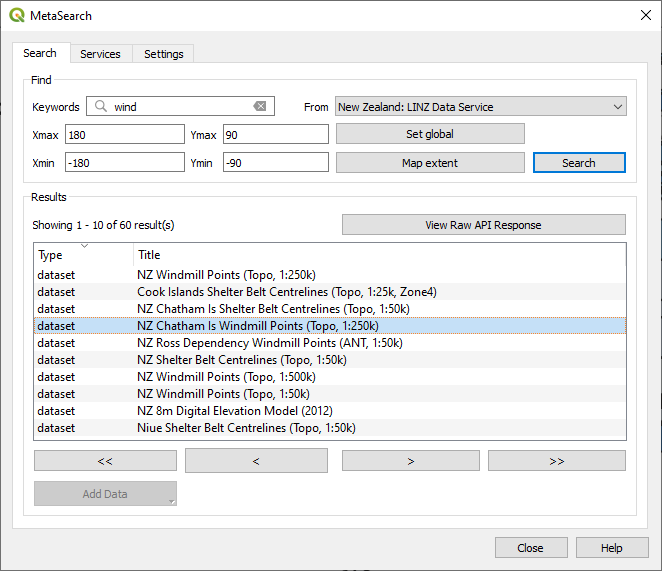This screenshot has height=571, width=662.
Task: Click the magnifier icon in Keywords field
Action: pyautogui.click(x=100, y=107)
